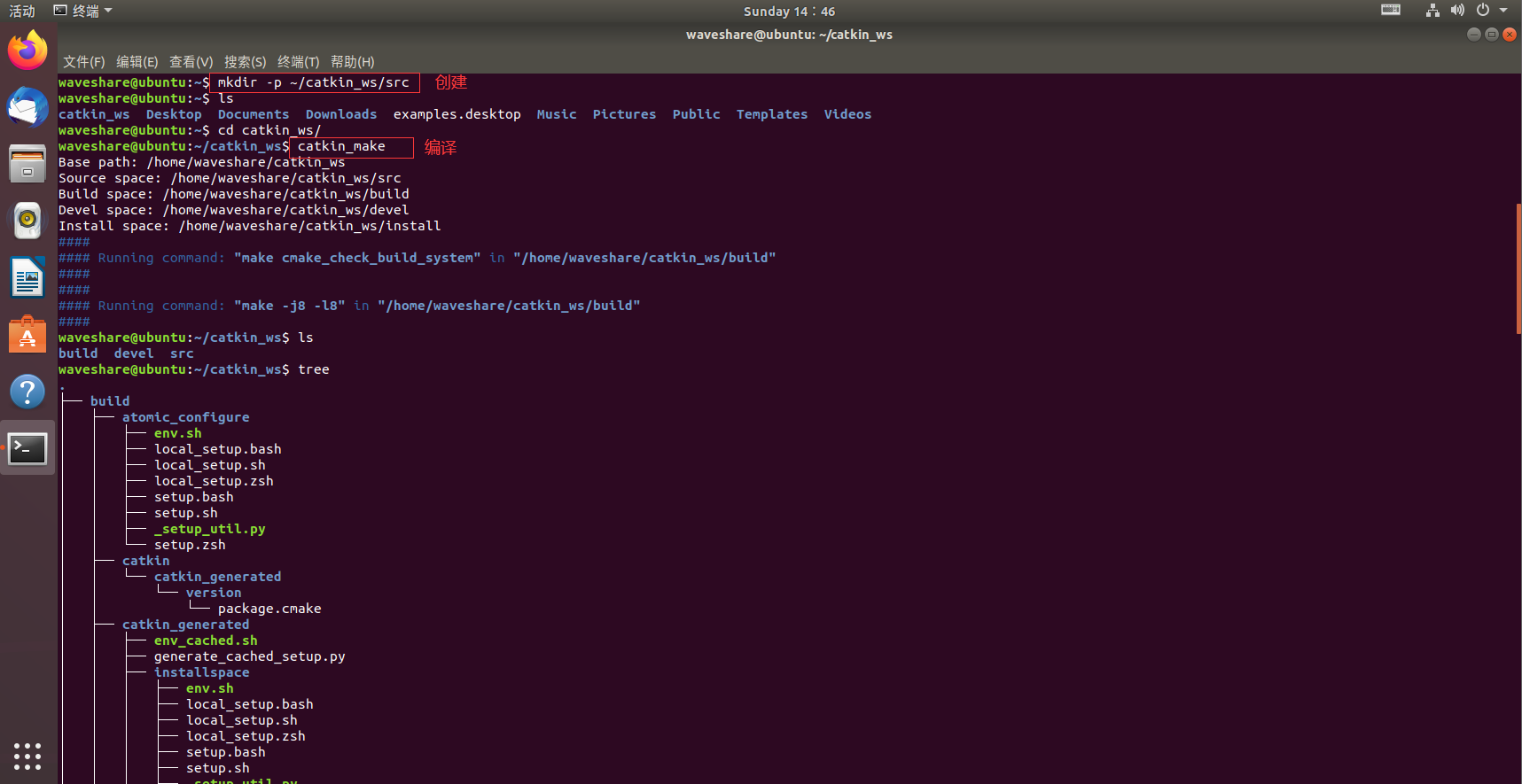Click the volume speaker icon
This screenshot has width=1522, height=784.
pos(1457,11)
